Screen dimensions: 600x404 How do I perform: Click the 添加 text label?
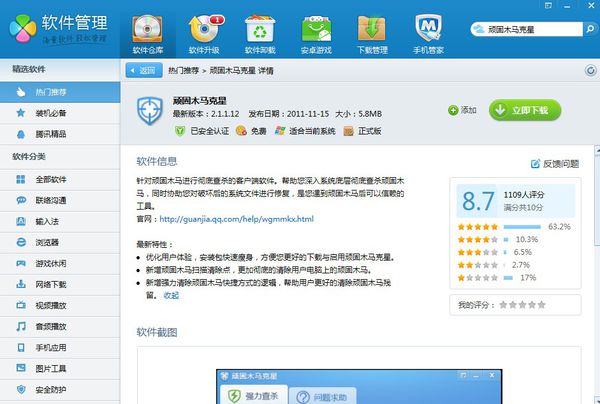pyautogui.click(x=468, y=110)
